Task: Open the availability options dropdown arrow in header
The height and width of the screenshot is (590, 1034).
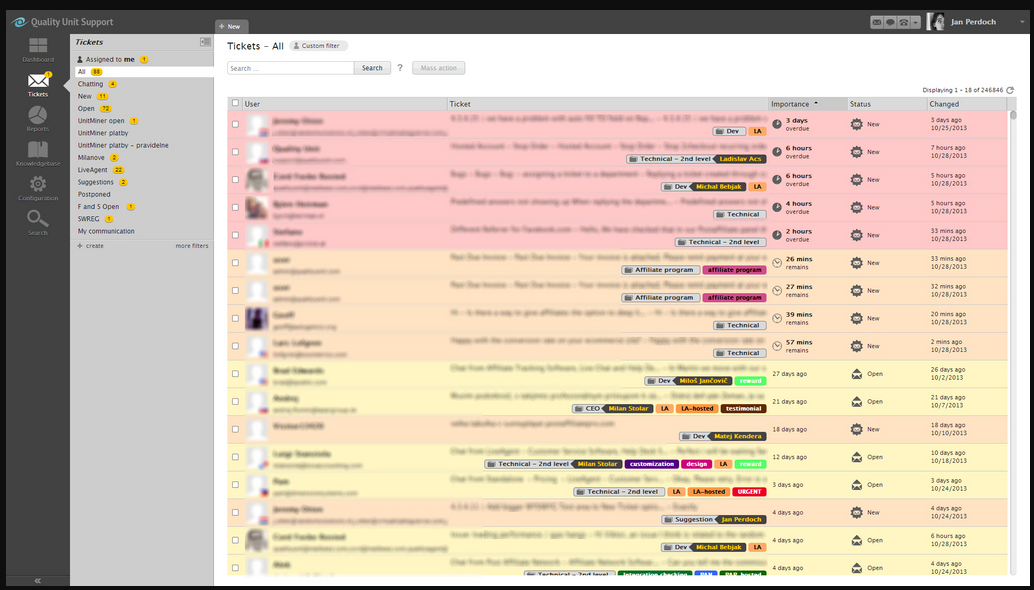Action: [x=915, y=22]
